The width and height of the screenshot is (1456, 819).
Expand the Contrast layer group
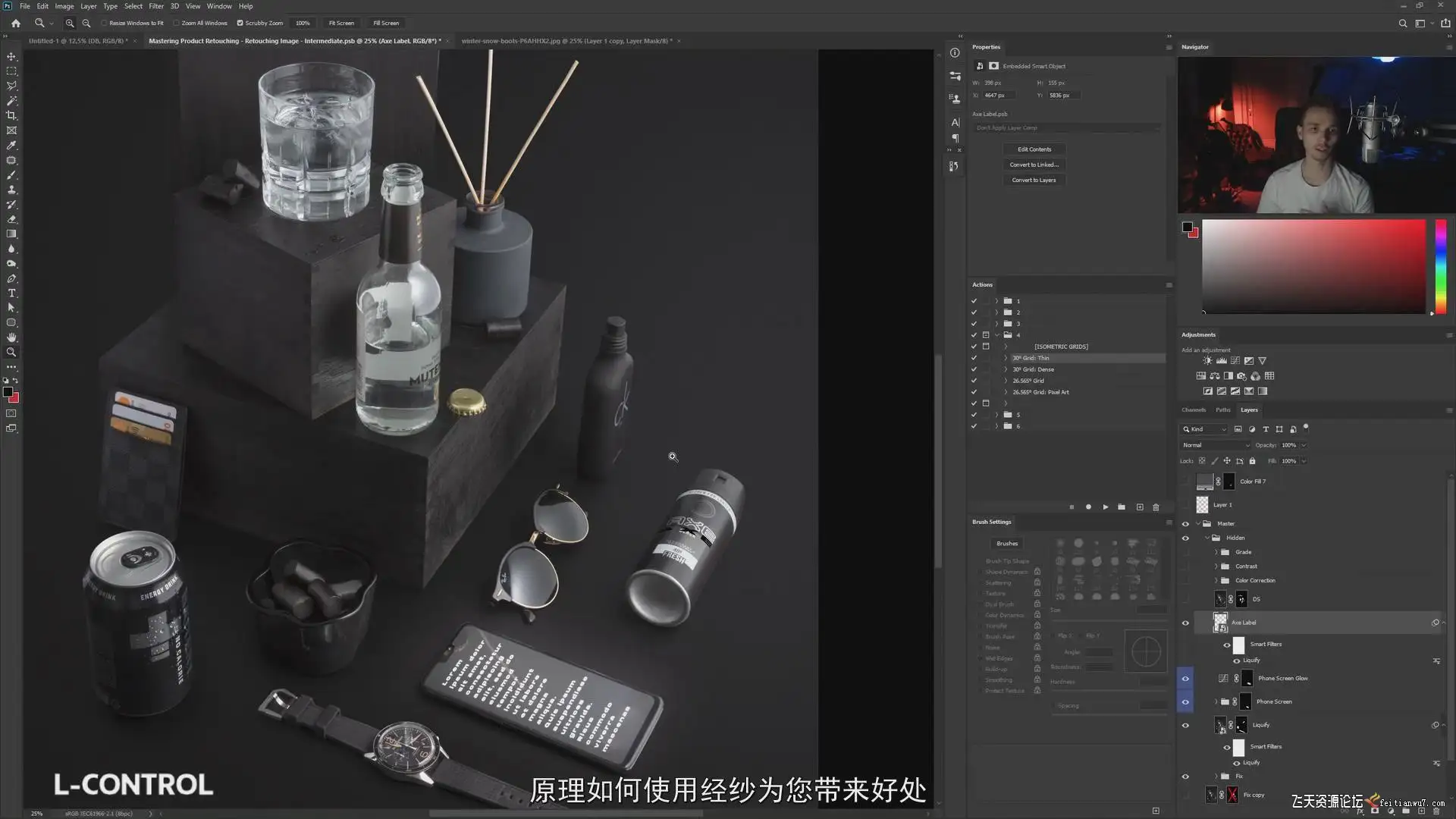point(1216,566)
